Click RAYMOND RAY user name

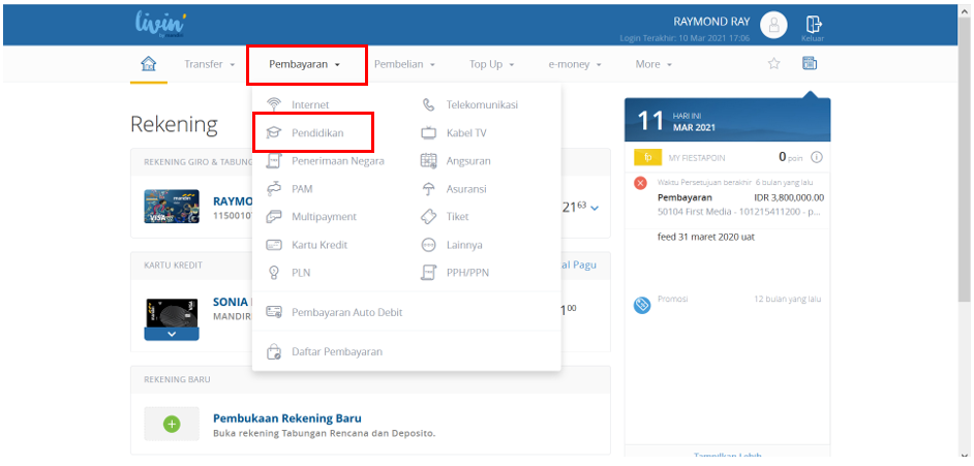point(712,22)
